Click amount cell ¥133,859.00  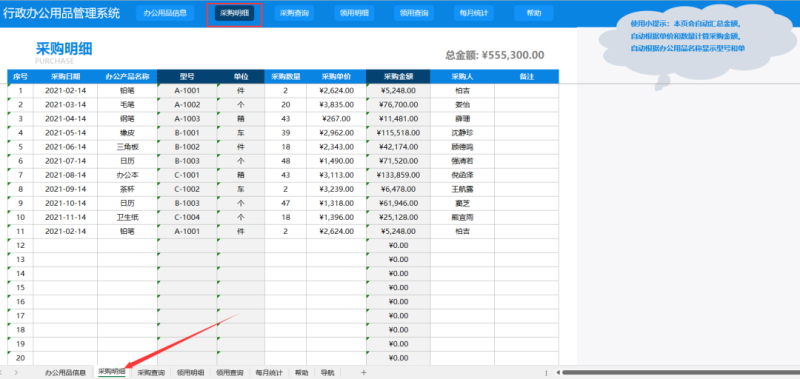tap(398, 175)
